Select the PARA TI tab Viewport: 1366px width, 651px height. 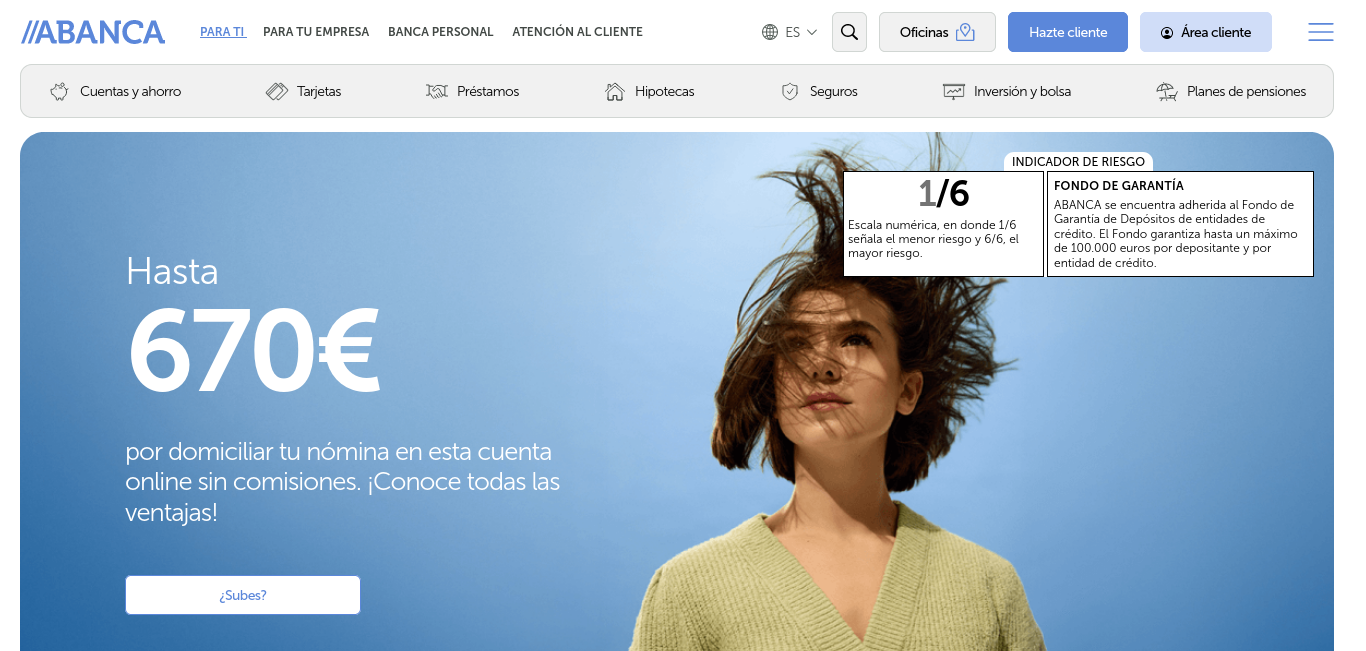click(223, 32)
